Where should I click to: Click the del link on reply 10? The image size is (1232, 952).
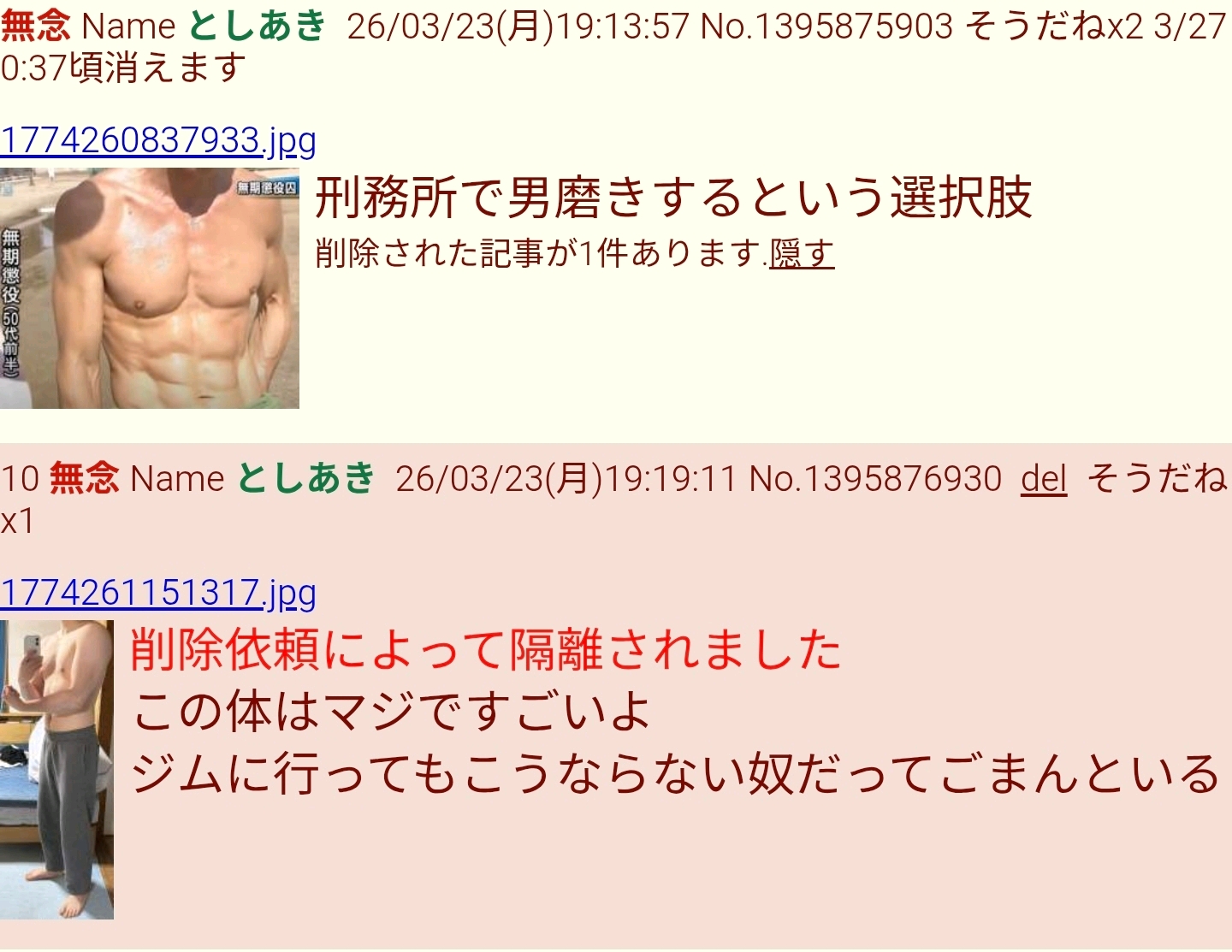point(1044,479)
